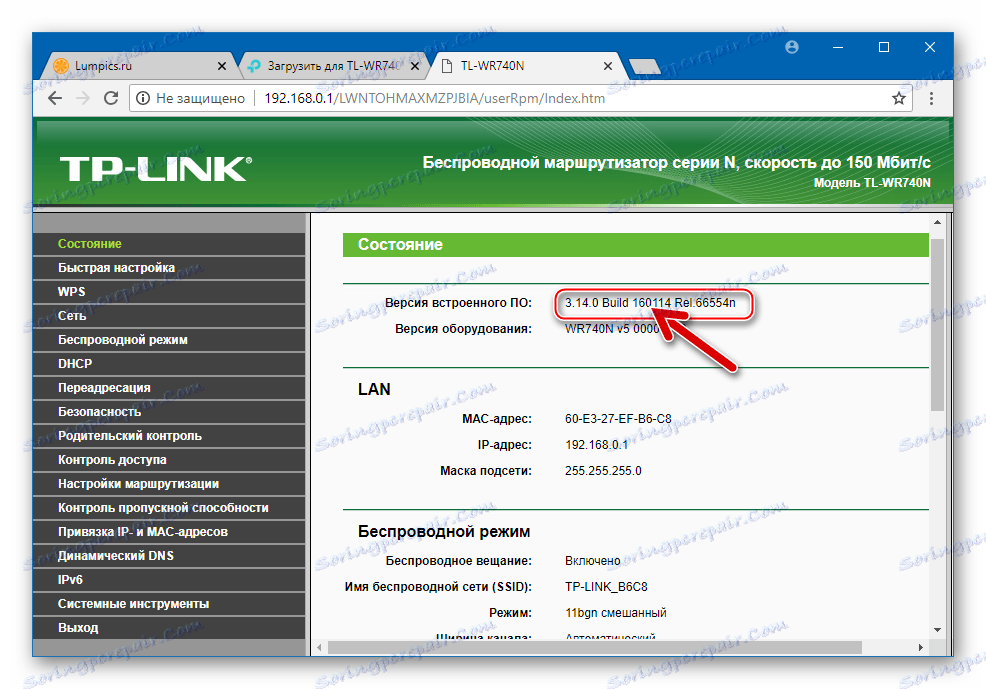This screenshot has height=689, width=986.
Task: Click the MAC address 60-E3-27-EF-B6-C8
Action: click(x=618, y=419)
